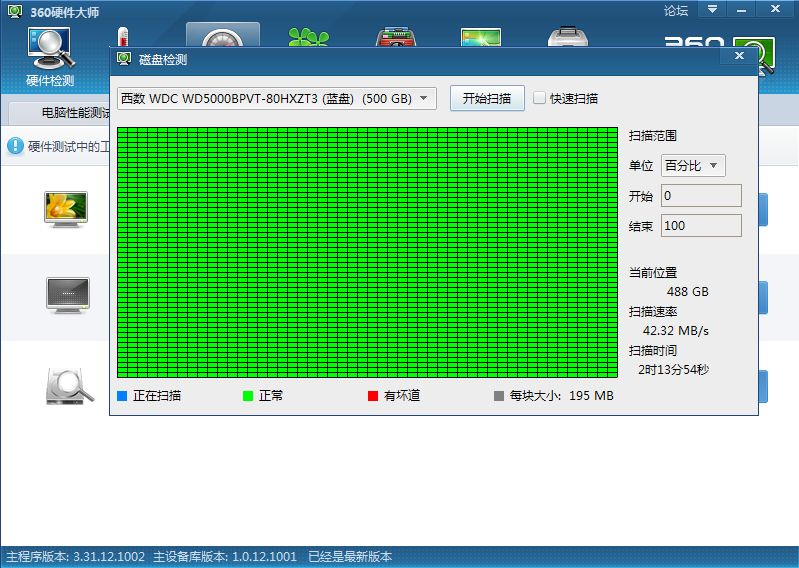The image size is (799, 568).
Task: Open the 硬件检测 hardware detection icon
Action: click(x=49, y=55)
